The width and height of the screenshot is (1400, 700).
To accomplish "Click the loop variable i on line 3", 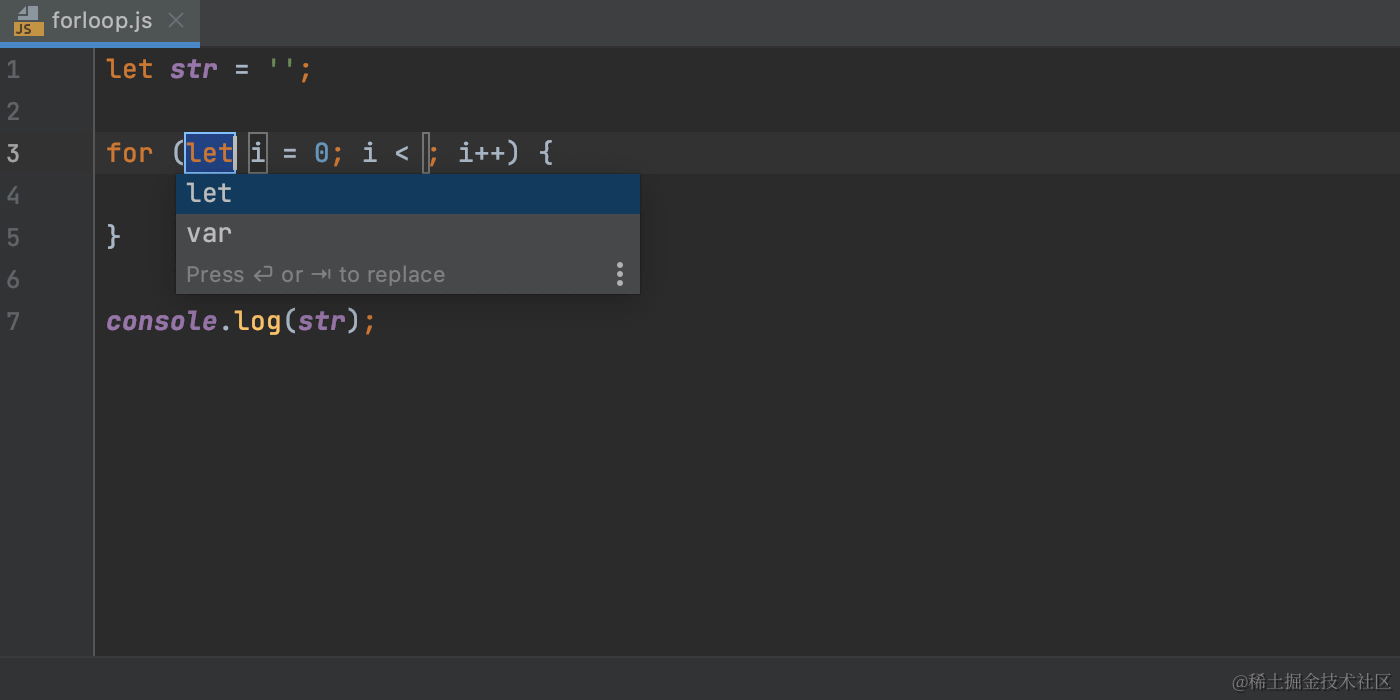I will 258,152.
